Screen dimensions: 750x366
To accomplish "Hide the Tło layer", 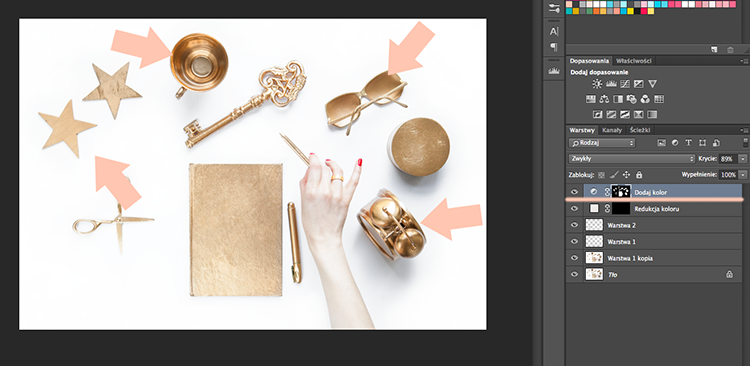I will coord(574,274).
